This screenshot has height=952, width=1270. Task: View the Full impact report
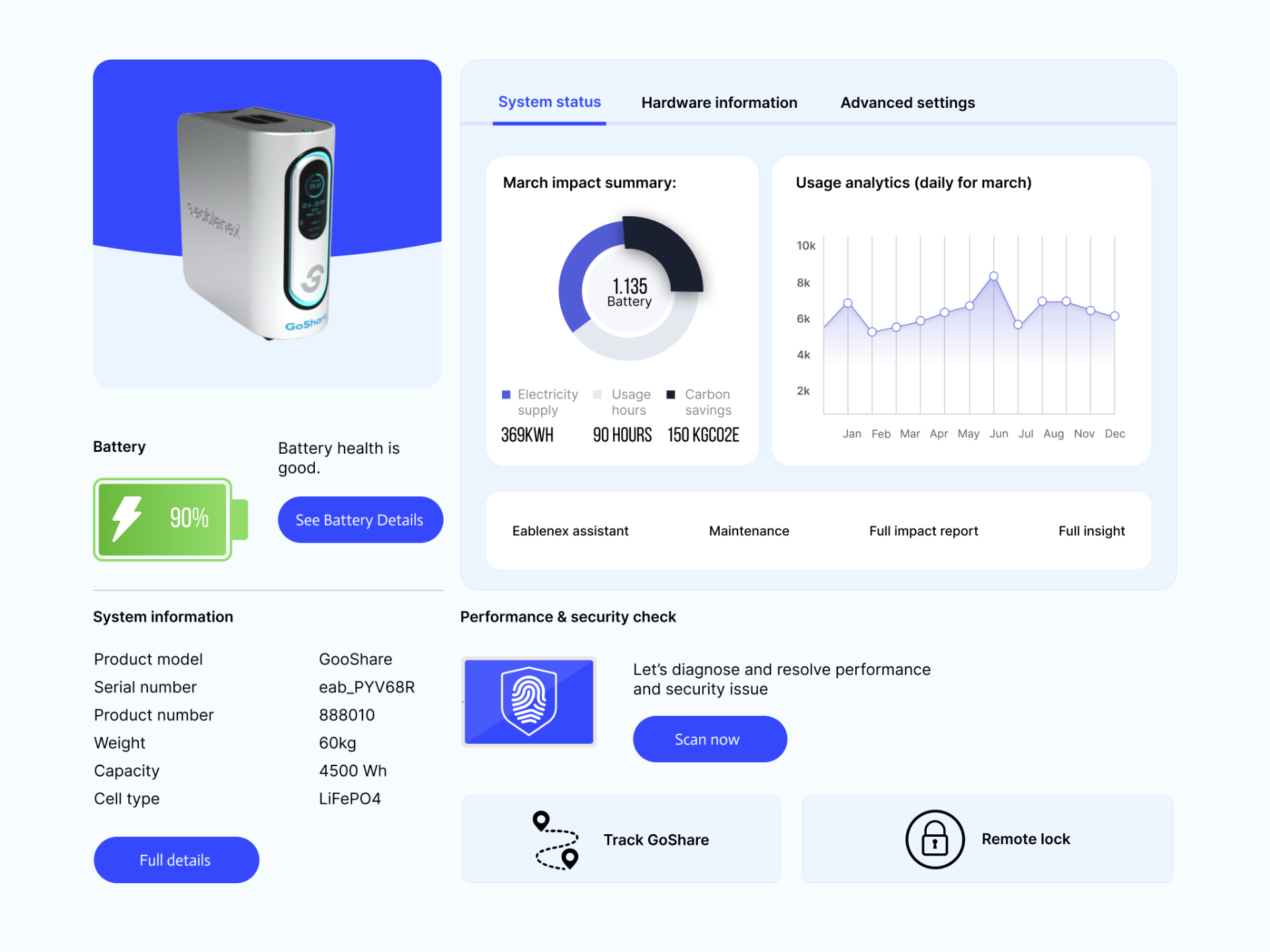[x=923, y=531]
